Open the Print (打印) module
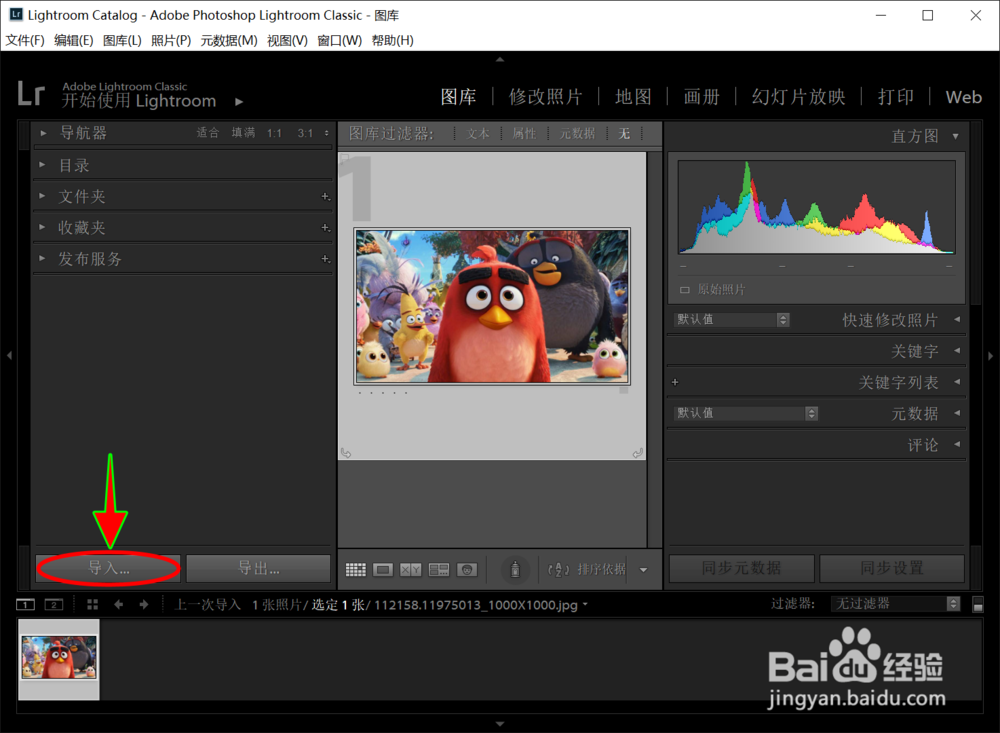Screen dimensions: 1000x733 [x=896, y=97]
